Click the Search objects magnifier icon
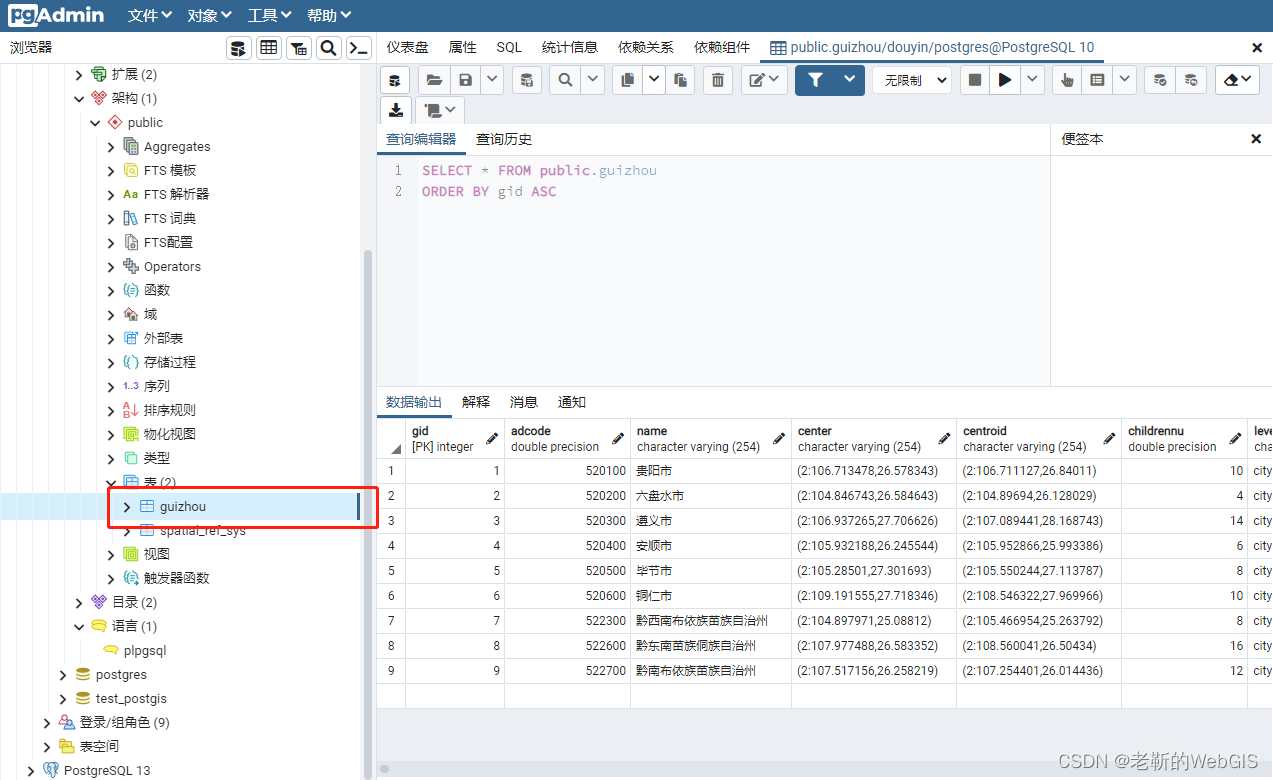The height and width of the screenshot is (780, 1273). (329, 47)
